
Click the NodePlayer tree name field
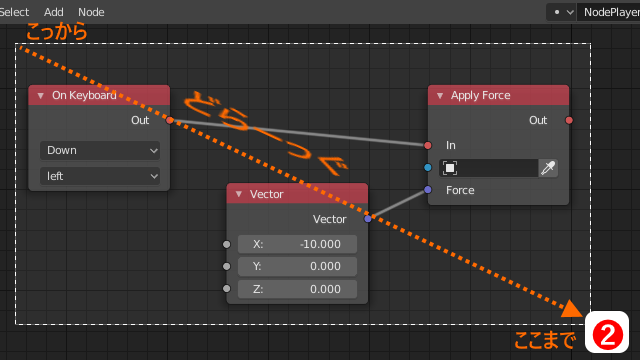point(608,12)
